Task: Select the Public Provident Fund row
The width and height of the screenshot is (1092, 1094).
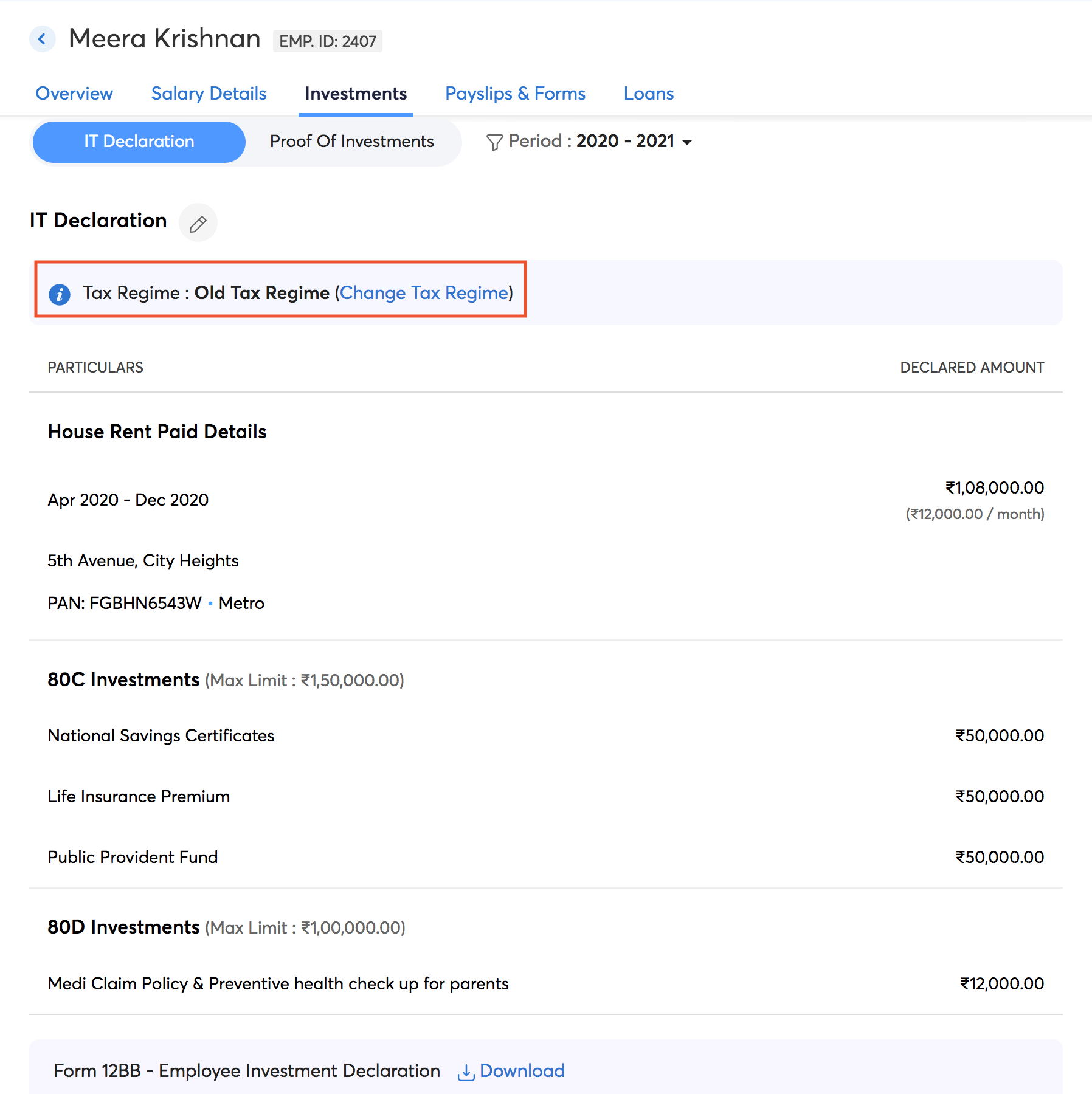Action: pos(133,858)
